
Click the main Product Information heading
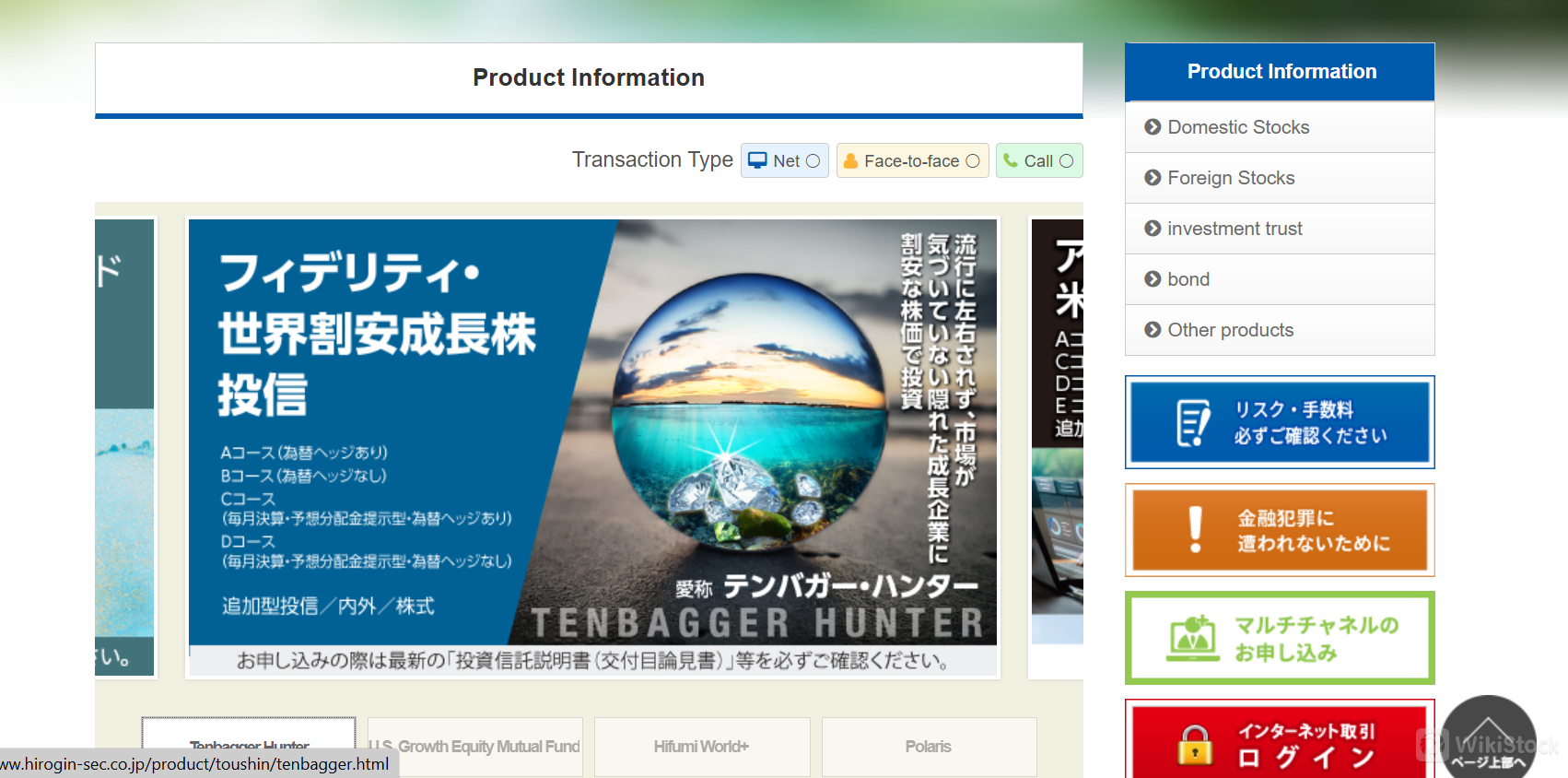point(589,77)
